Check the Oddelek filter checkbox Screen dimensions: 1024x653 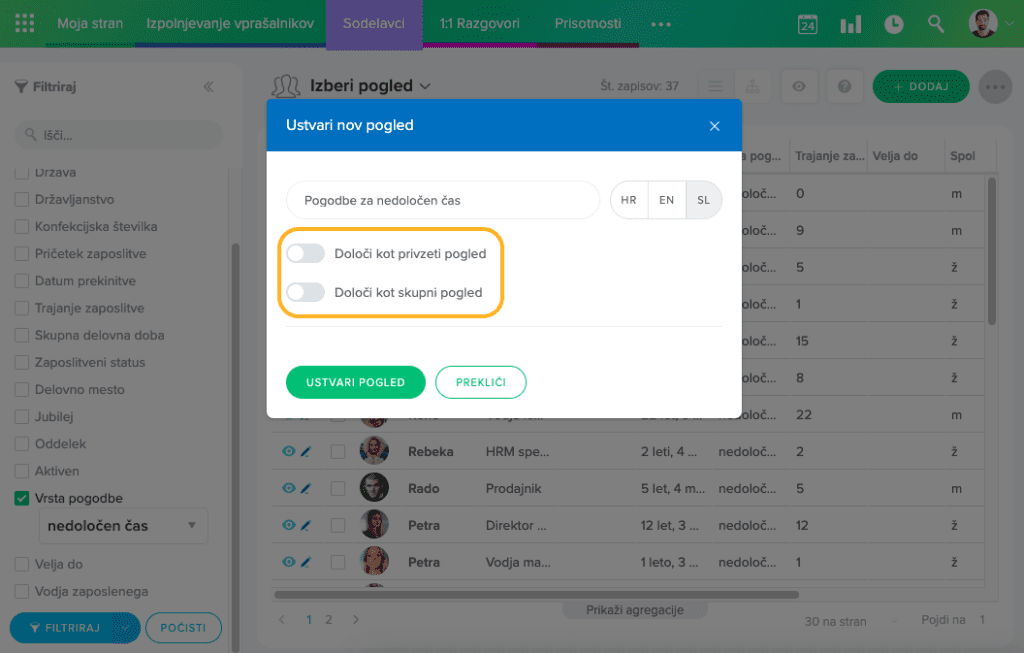coord(22,444)
